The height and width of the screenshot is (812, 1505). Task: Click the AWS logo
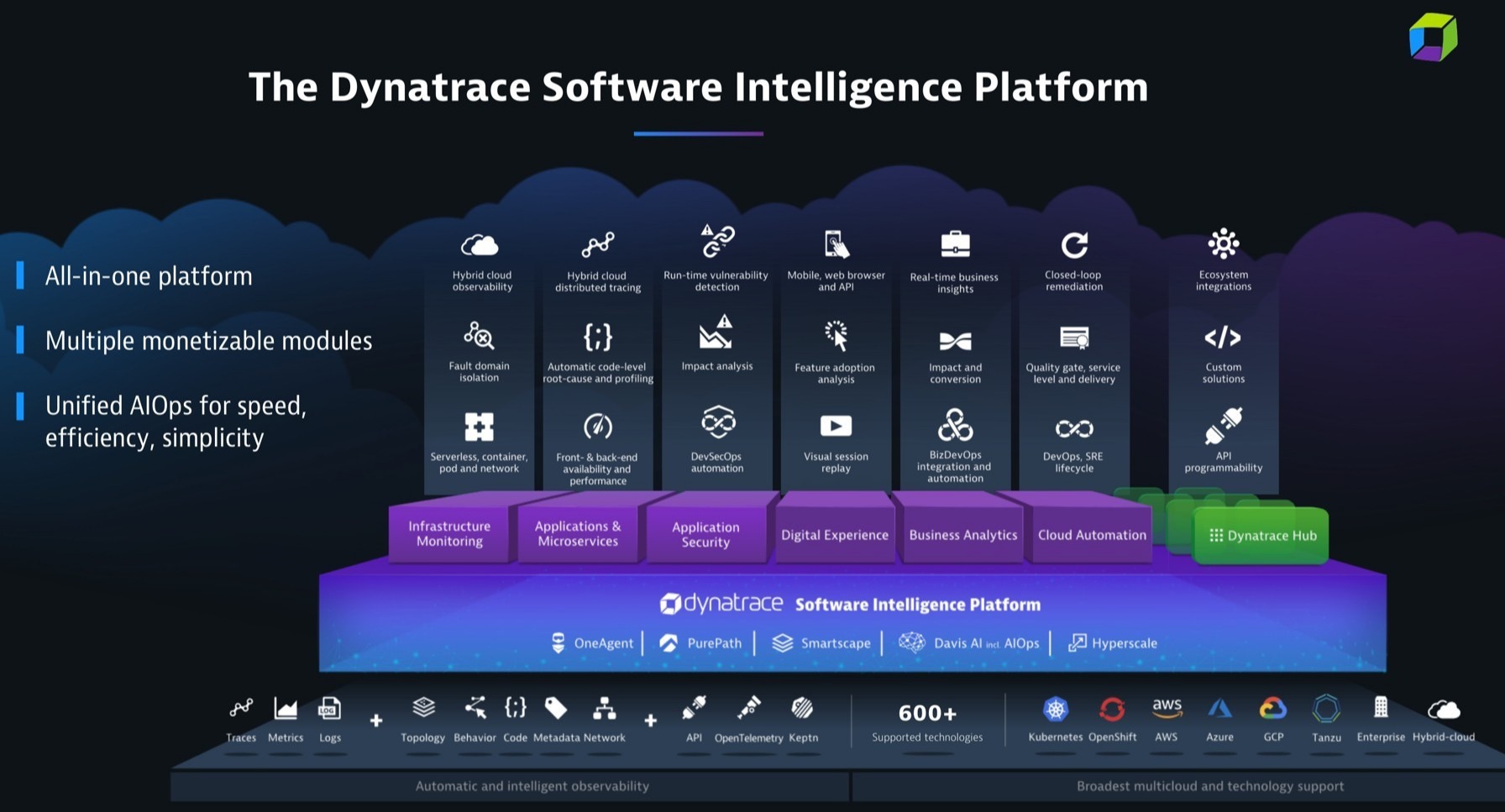pyautogui.click(x=1167, y=708)
